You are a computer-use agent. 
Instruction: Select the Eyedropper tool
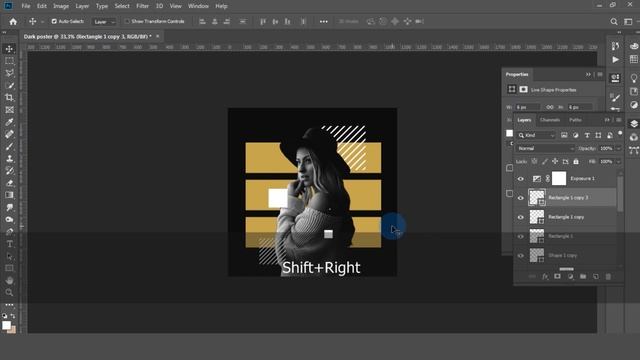(x=9, y=122)
